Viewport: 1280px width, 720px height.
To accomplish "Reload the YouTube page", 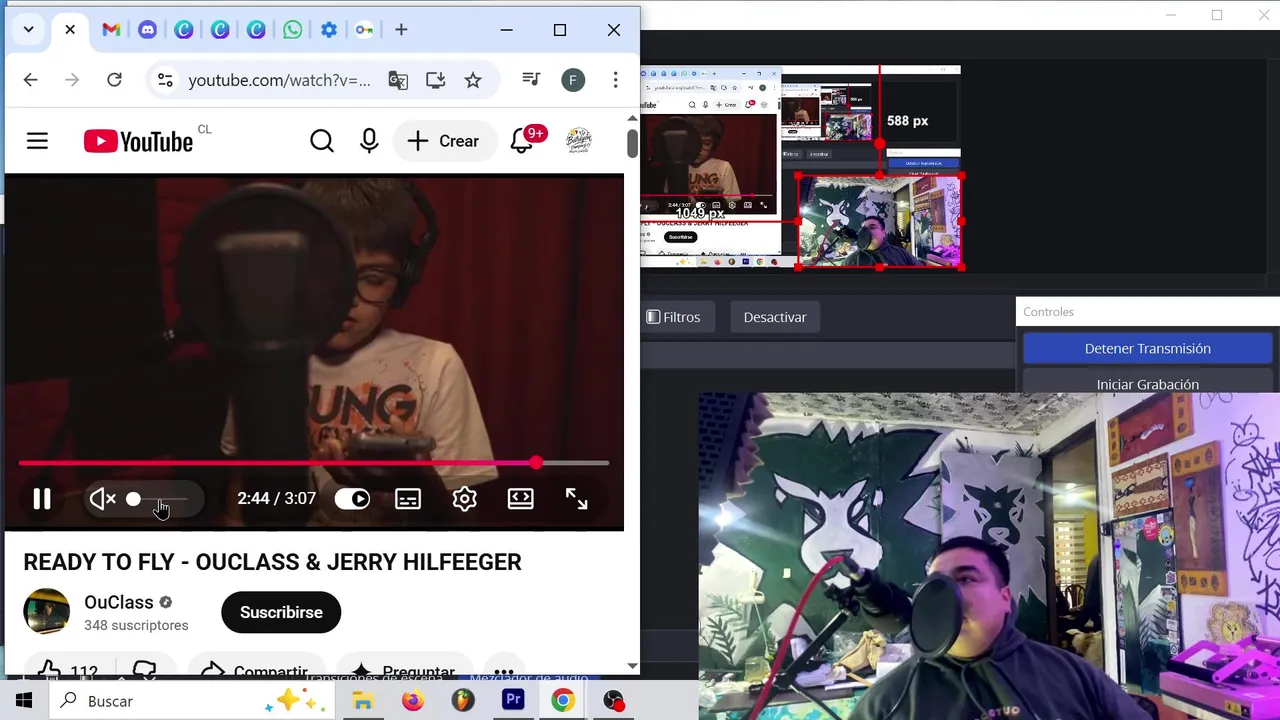I will (114, 80).
